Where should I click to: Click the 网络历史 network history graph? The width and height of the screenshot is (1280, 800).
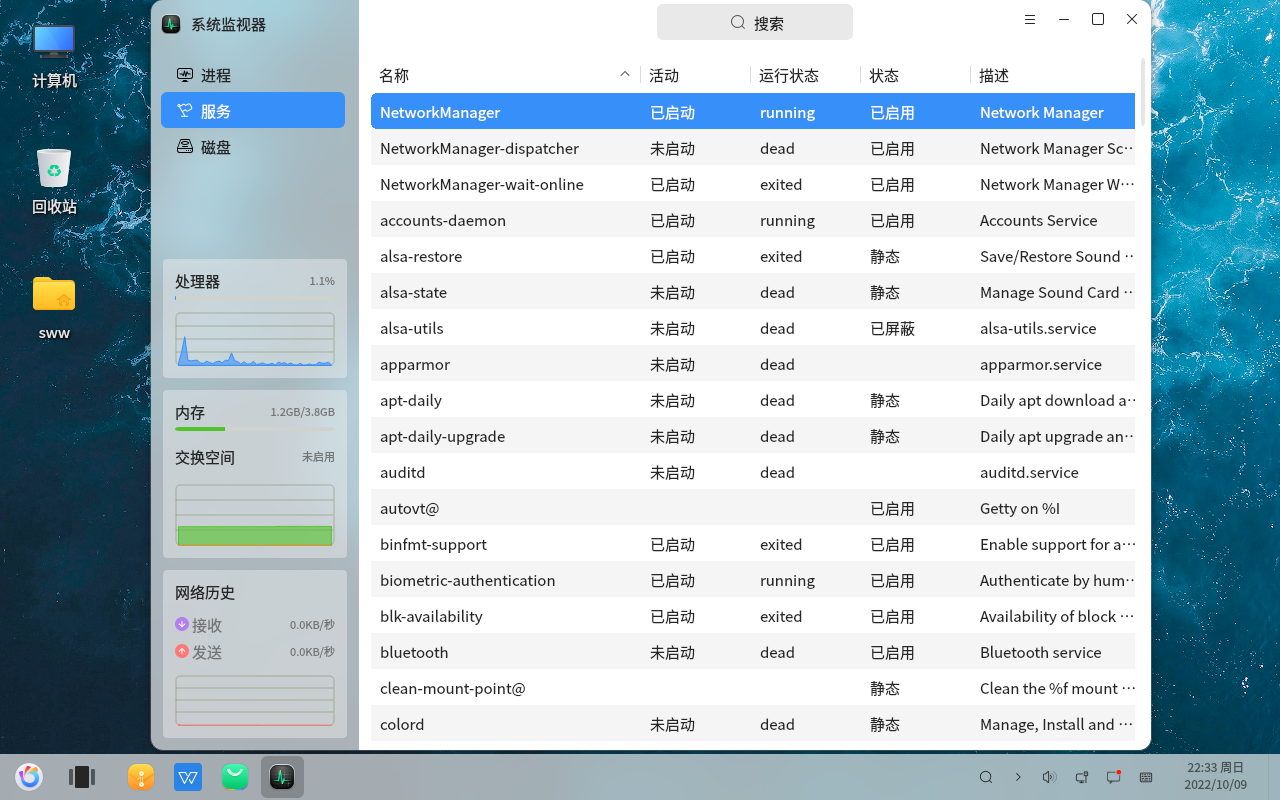(x=255, y=700)
